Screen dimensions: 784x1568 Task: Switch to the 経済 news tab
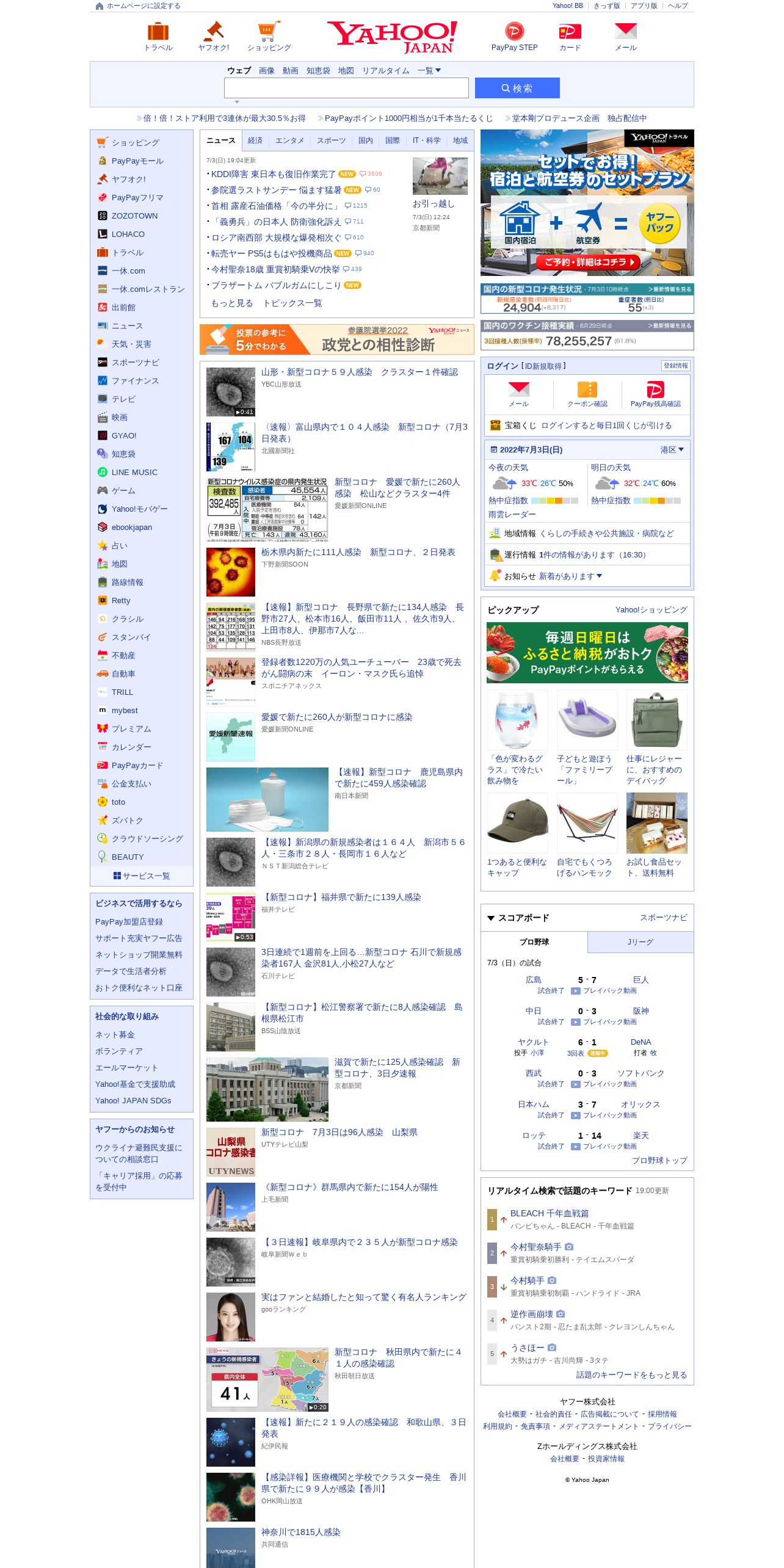pos(255,140)
